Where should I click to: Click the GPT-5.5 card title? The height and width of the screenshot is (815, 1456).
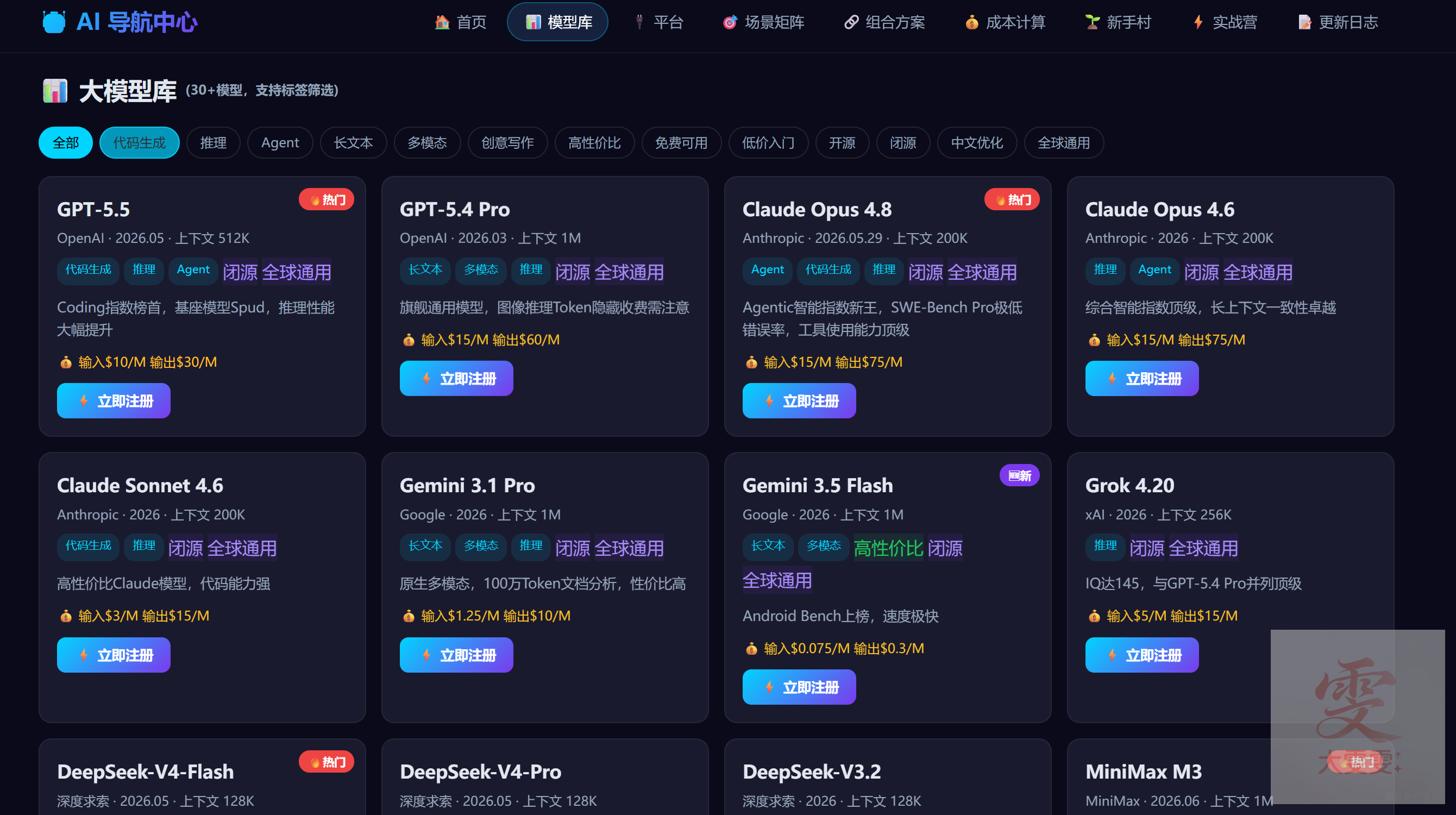coord(93,209)
